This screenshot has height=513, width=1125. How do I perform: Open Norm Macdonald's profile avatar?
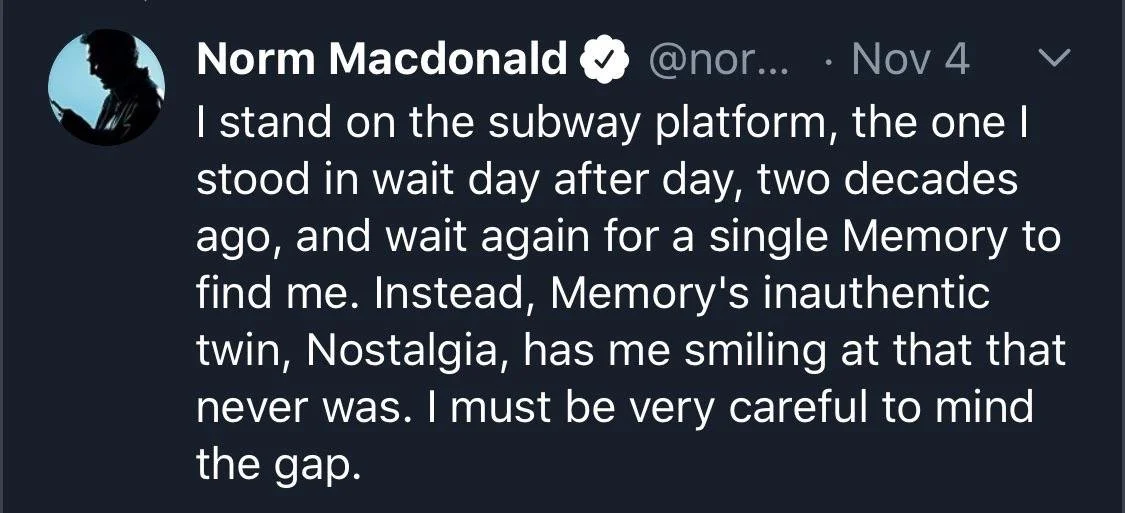pyautogui.click(x=106, y=88)
